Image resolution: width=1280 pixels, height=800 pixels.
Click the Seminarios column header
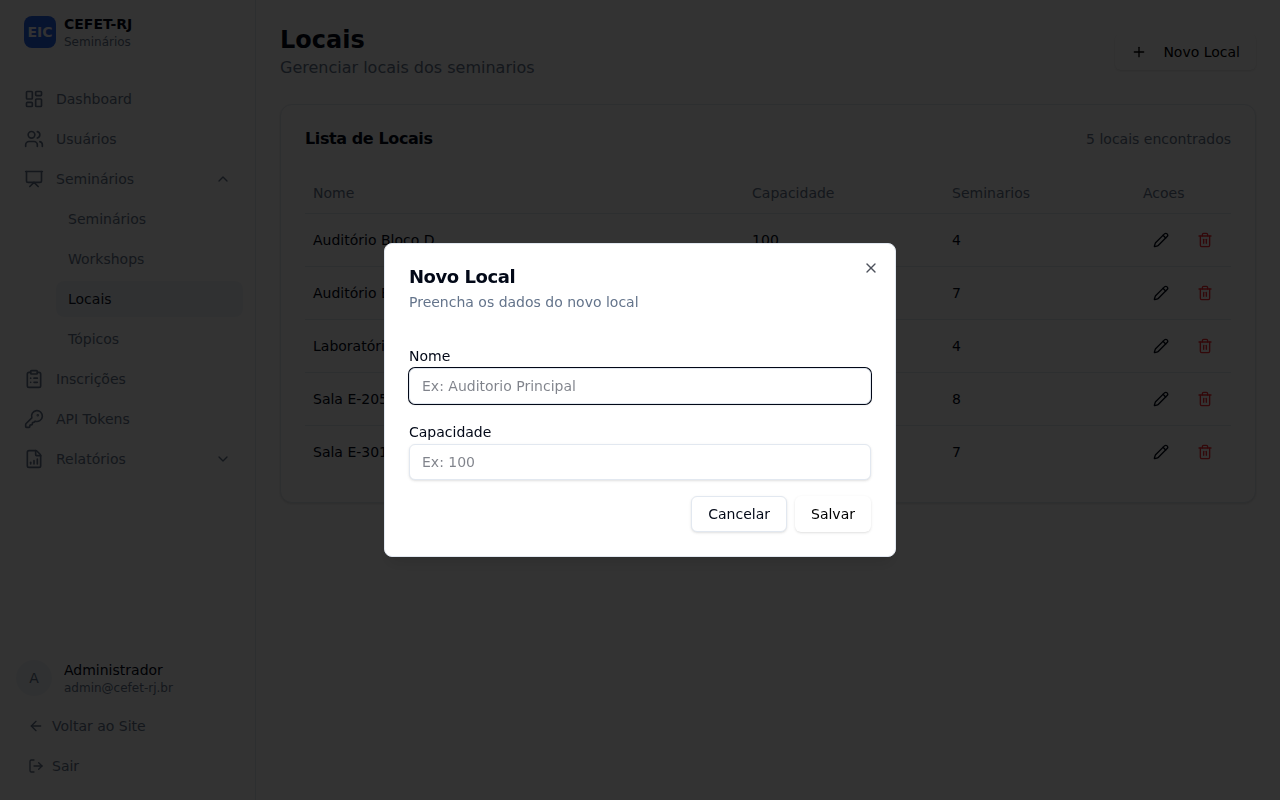tap(991, 193)
